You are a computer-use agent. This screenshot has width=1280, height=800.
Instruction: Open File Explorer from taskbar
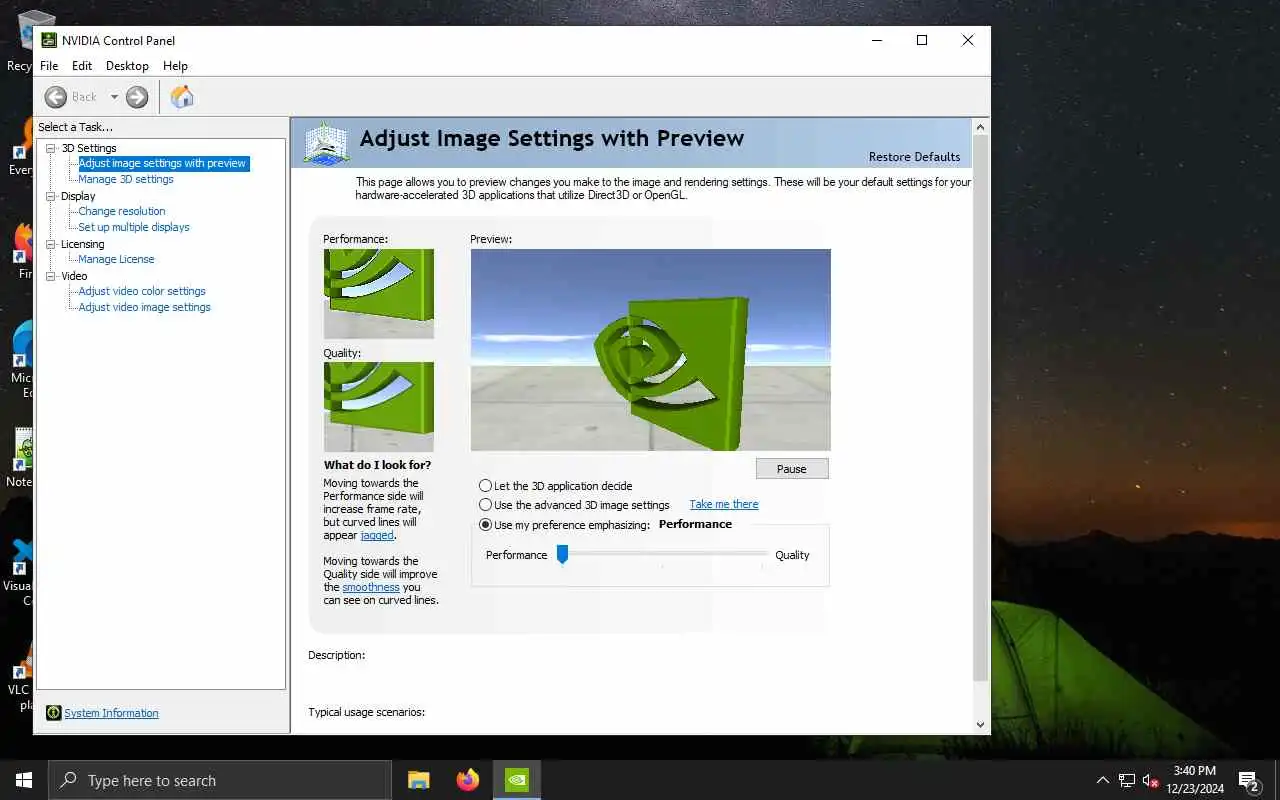tap(418, 780)
